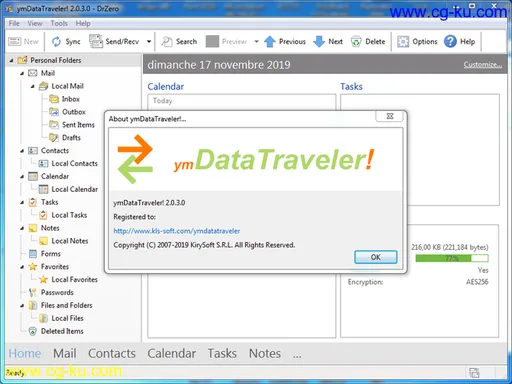Close the About ymDataTraveler dialog
This screenshot has width=512, height=384.
click(390, 116)
